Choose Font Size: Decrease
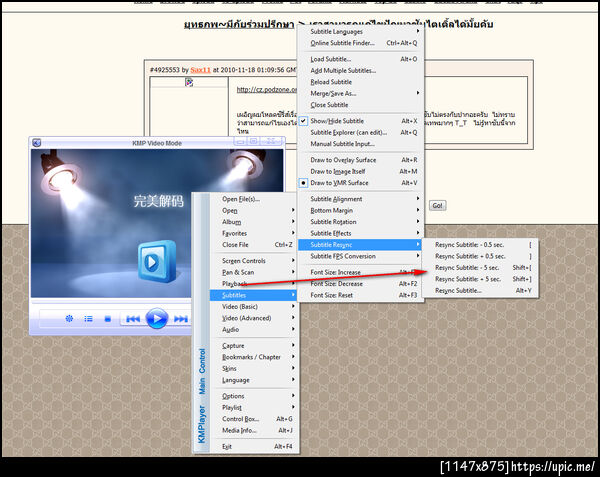The image size is (600, 477). coord(360,284)
